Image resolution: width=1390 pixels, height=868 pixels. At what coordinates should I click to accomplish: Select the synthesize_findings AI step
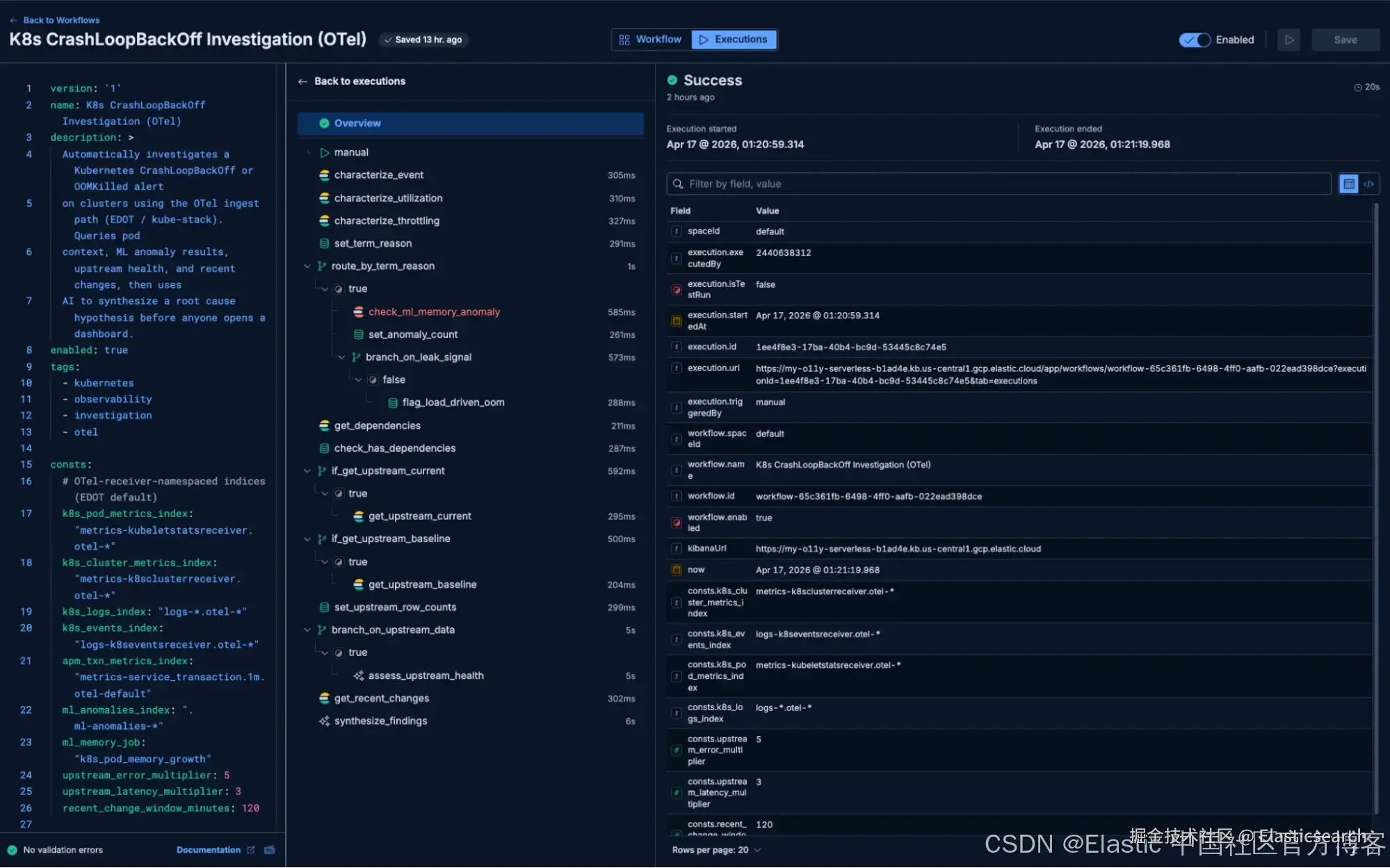380,721
